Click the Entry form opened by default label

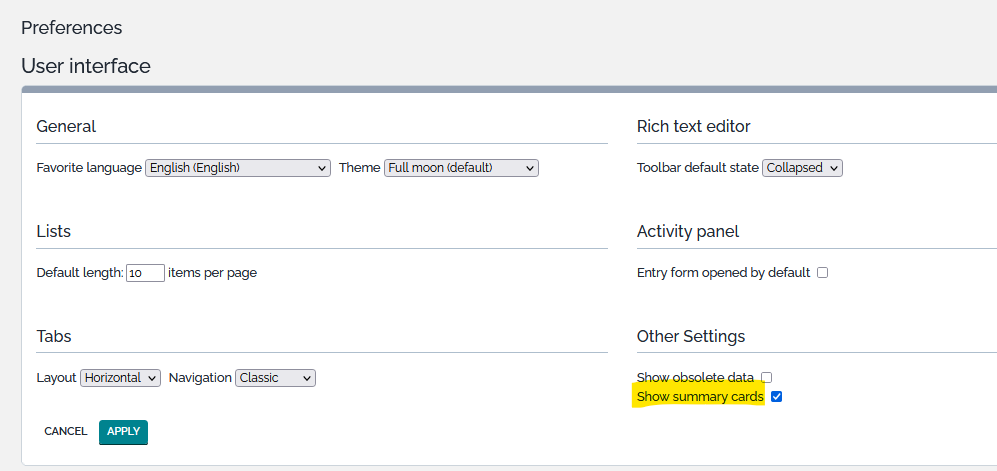point(723,272)
